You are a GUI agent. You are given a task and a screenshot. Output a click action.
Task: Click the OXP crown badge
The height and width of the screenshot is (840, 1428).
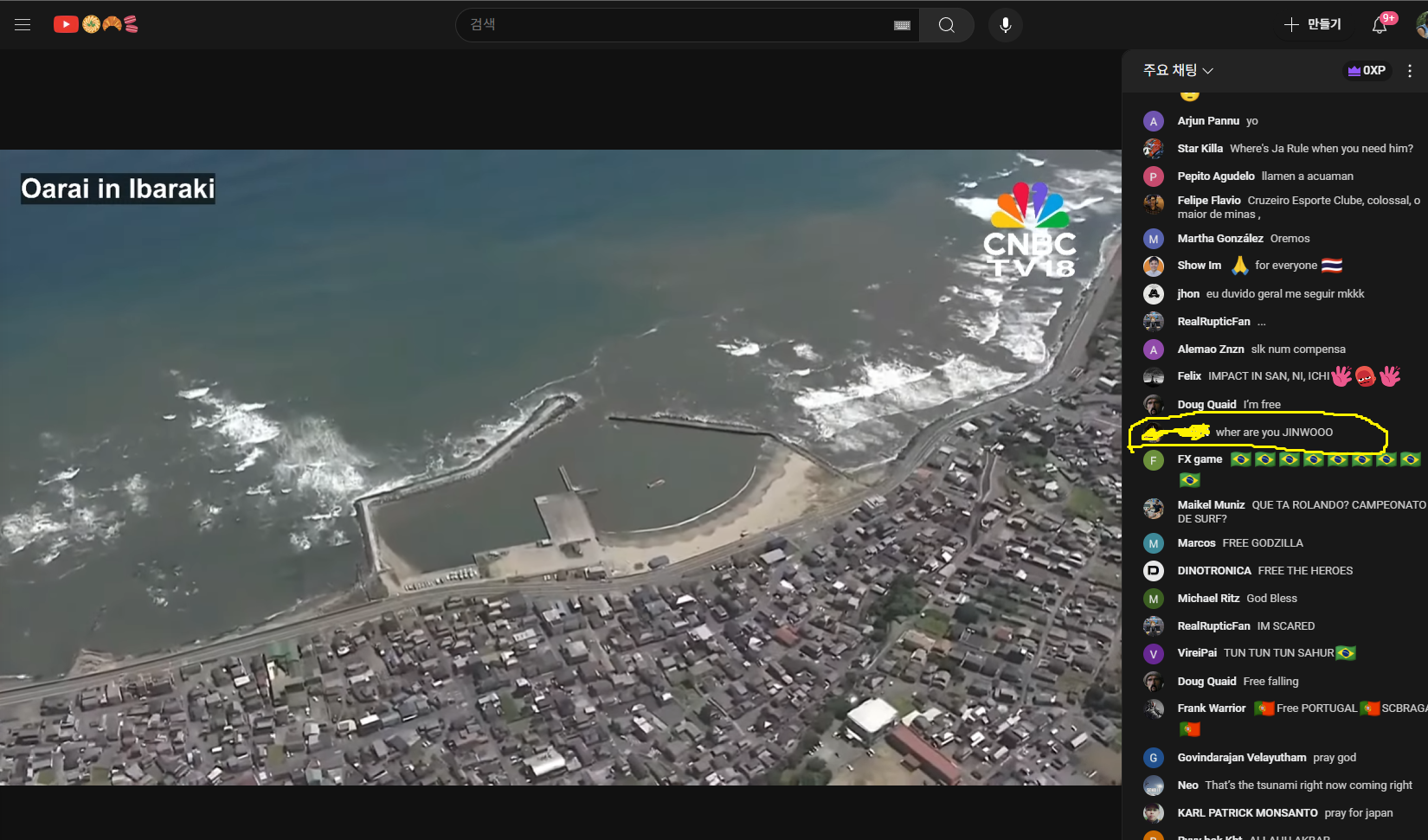click(x=1367, y=71)
